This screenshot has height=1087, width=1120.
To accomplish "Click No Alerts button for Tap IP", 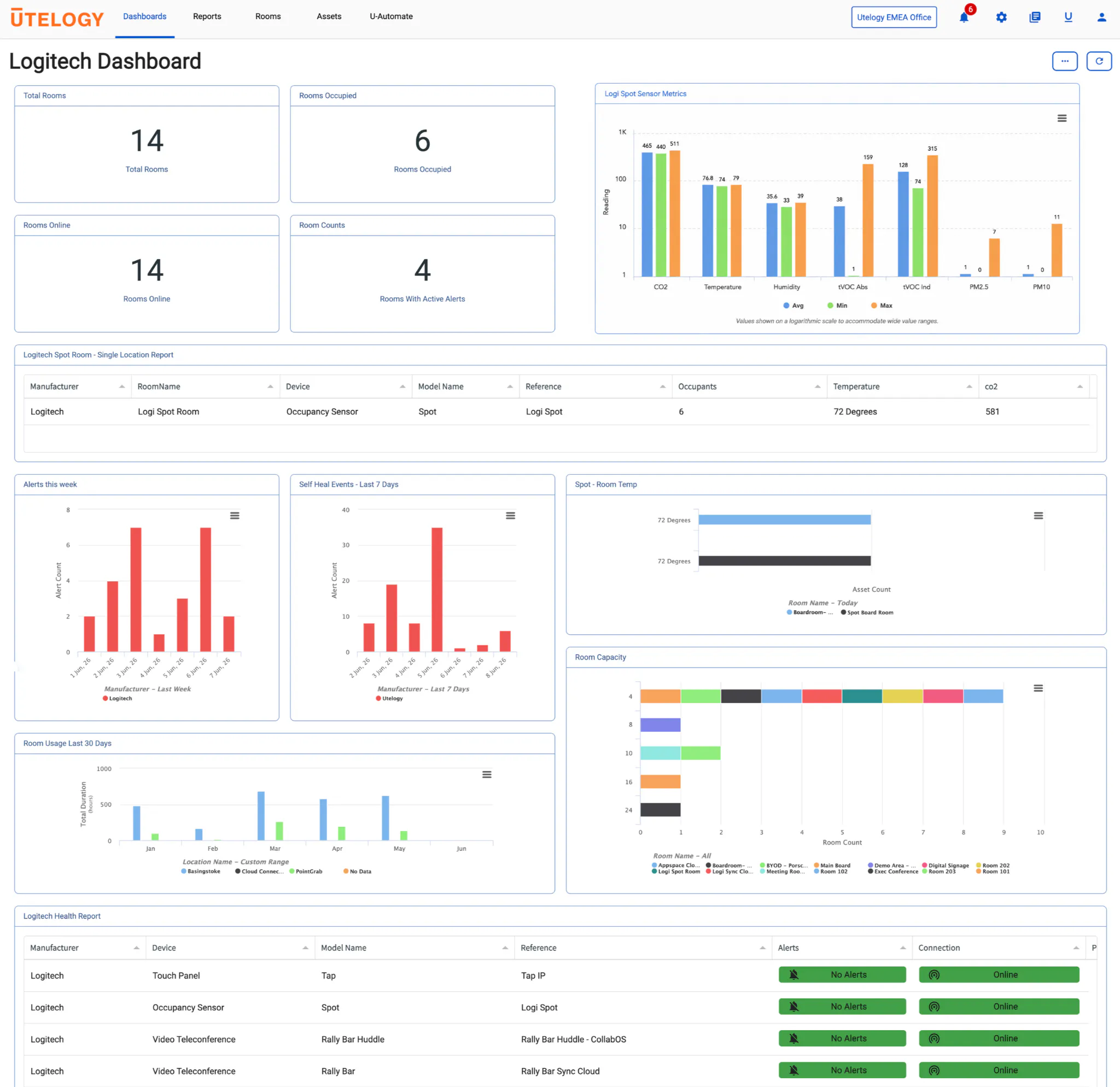I will click(842, 974).
